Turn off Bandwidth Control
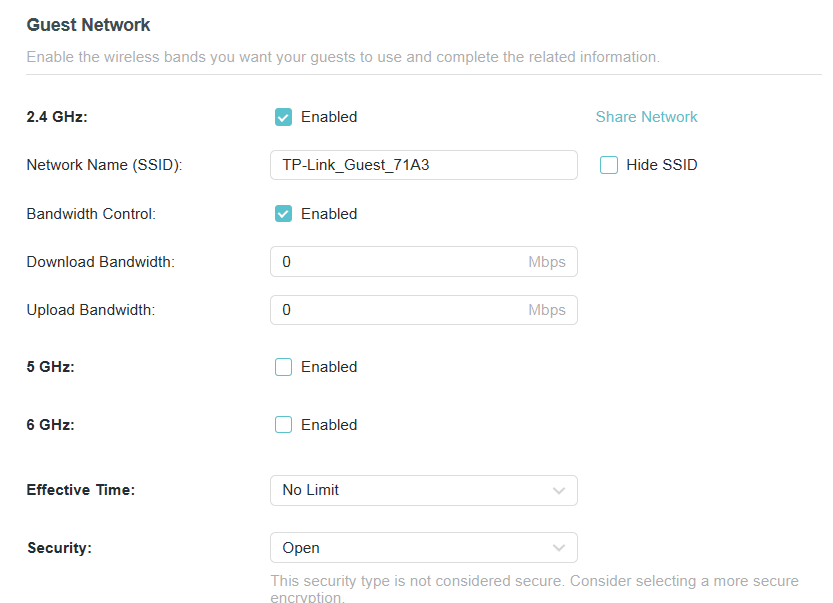 [x=284, y=213]
